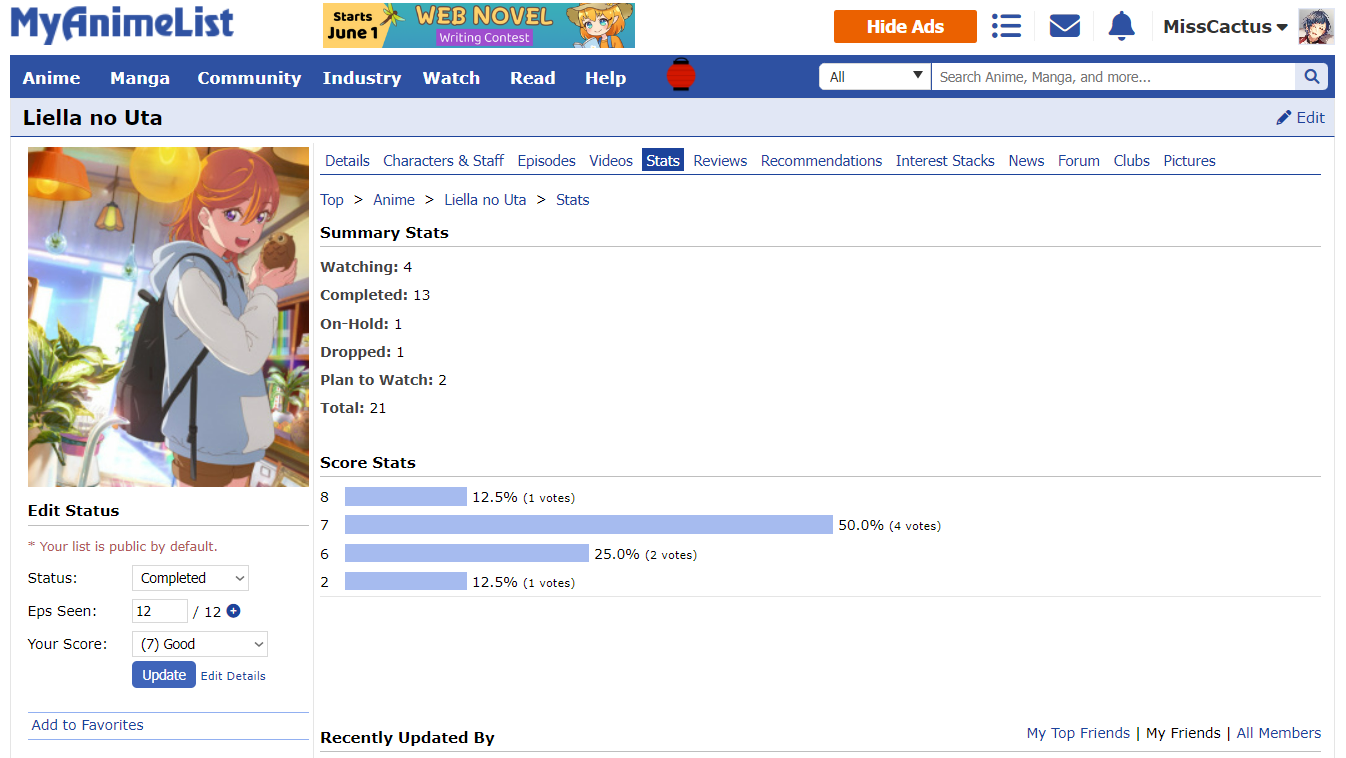Open the list menu icon
Viewport: 1346px width, 758px height.
coord(1006,26)
